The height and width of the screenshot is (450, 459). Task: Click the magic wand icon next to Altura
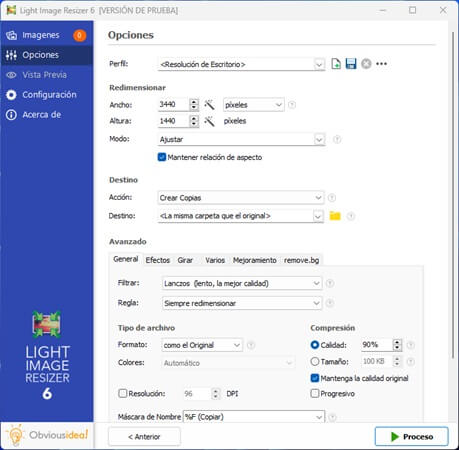coord(209,121)
